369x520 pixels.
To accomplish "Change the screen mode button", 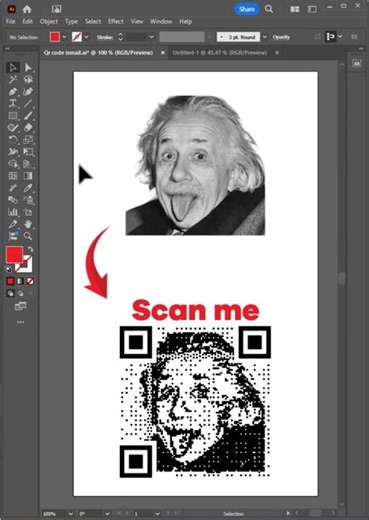I will point(20,306).
